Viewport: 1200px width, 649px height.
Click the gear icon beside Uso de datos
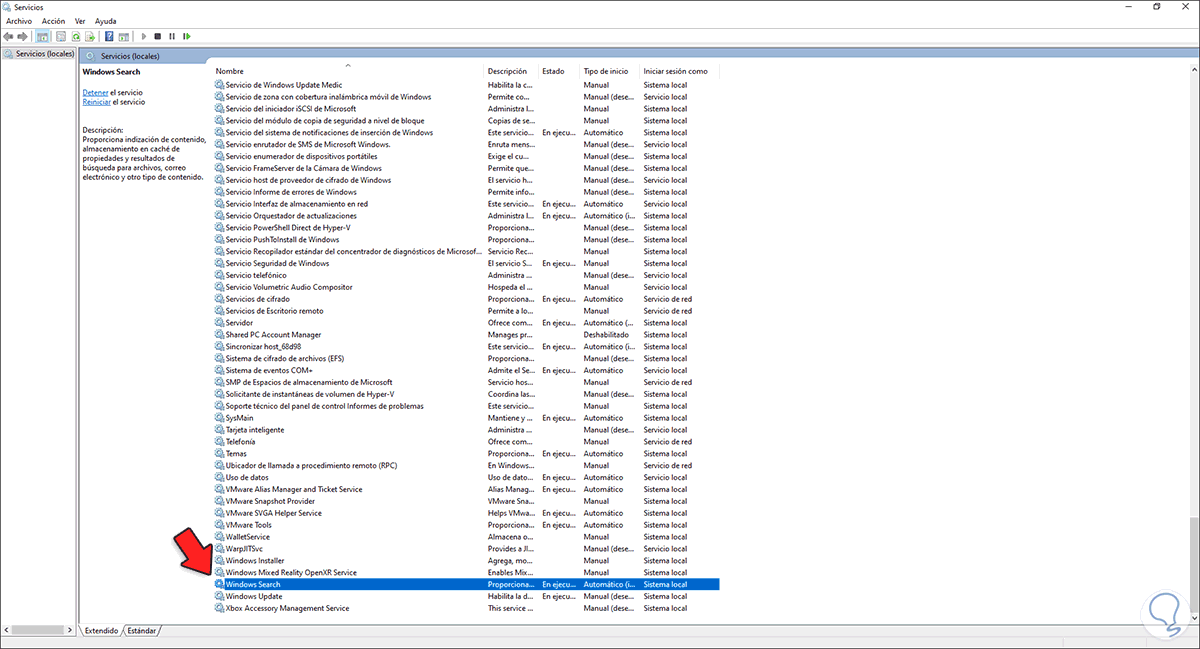(x=220, y=477)
